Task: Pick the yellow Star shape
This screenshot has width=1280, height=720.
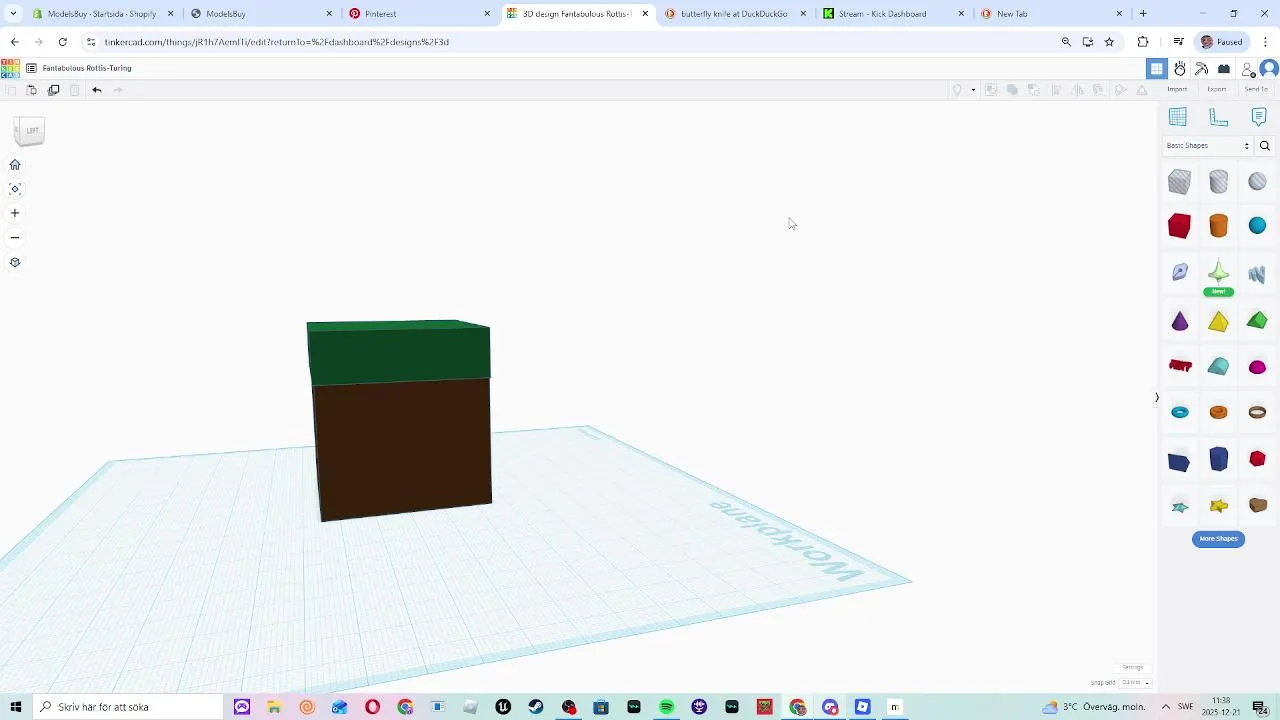Action: (x=1219, y=506)
